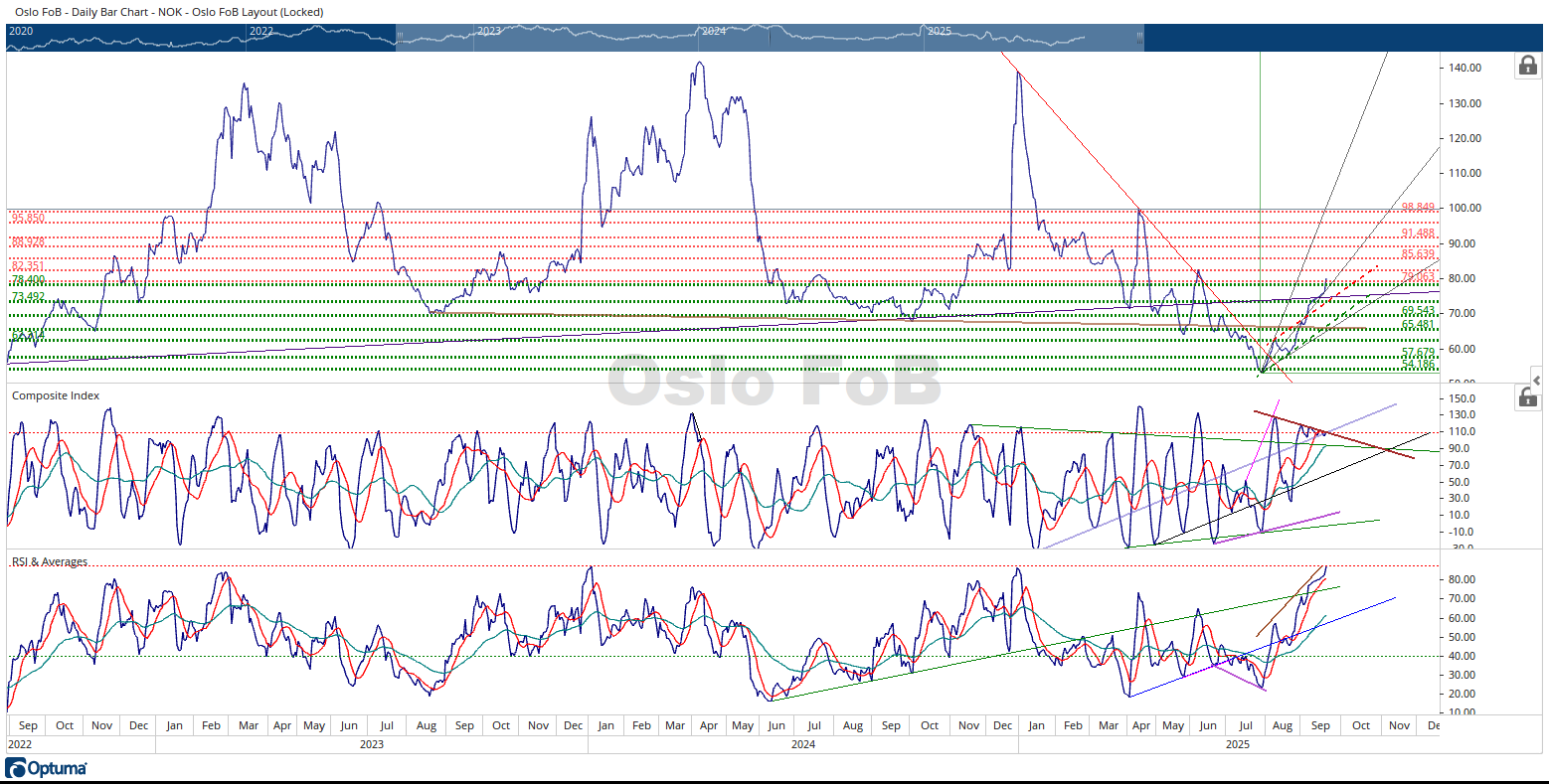Click the Oslo FoB watermark text
The image size is (1549, 784).
coord(774,382)
